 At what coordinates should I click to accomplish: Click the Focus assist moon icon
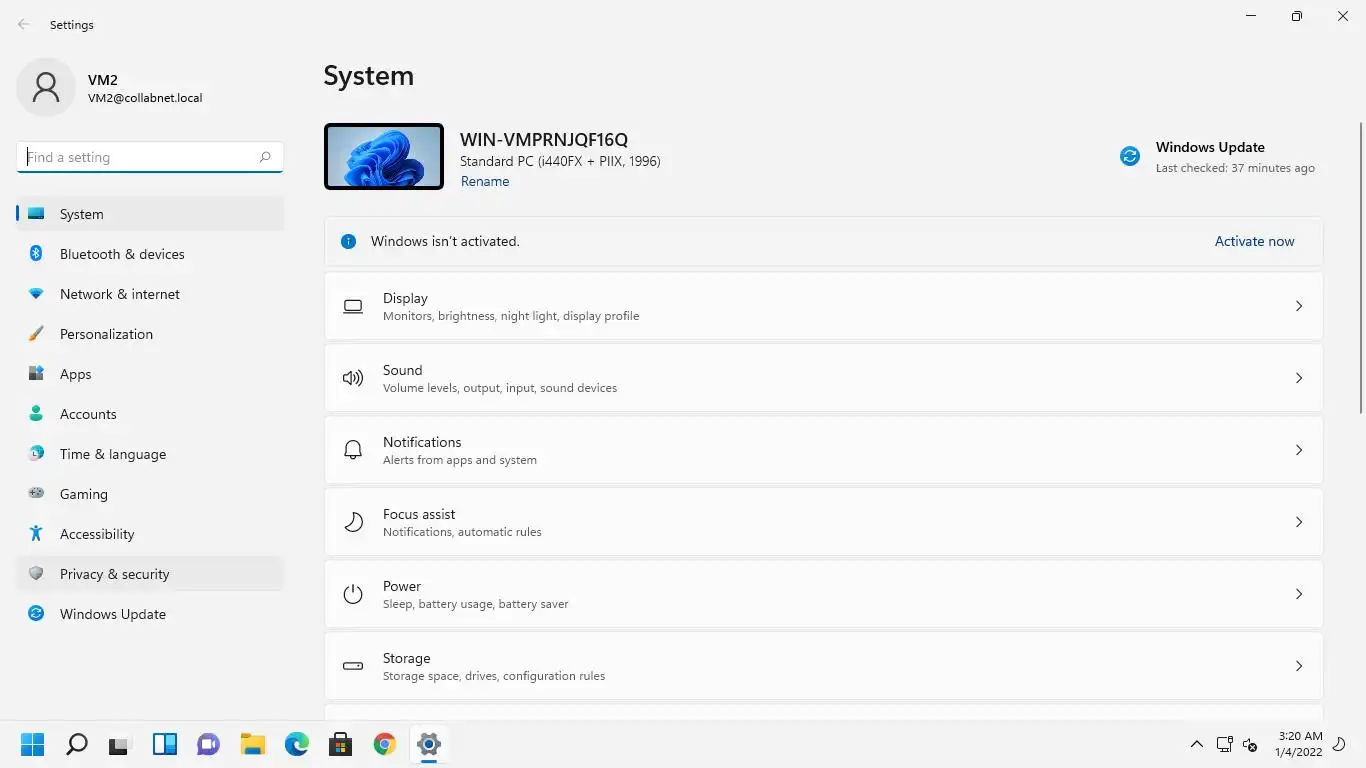353,522
